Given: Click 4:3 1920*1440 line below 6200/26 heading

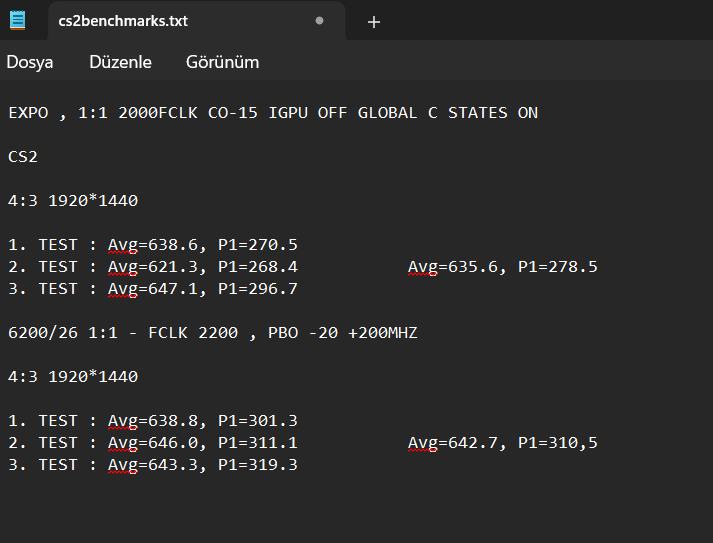Looking at the screenshot, I should 73,377.
